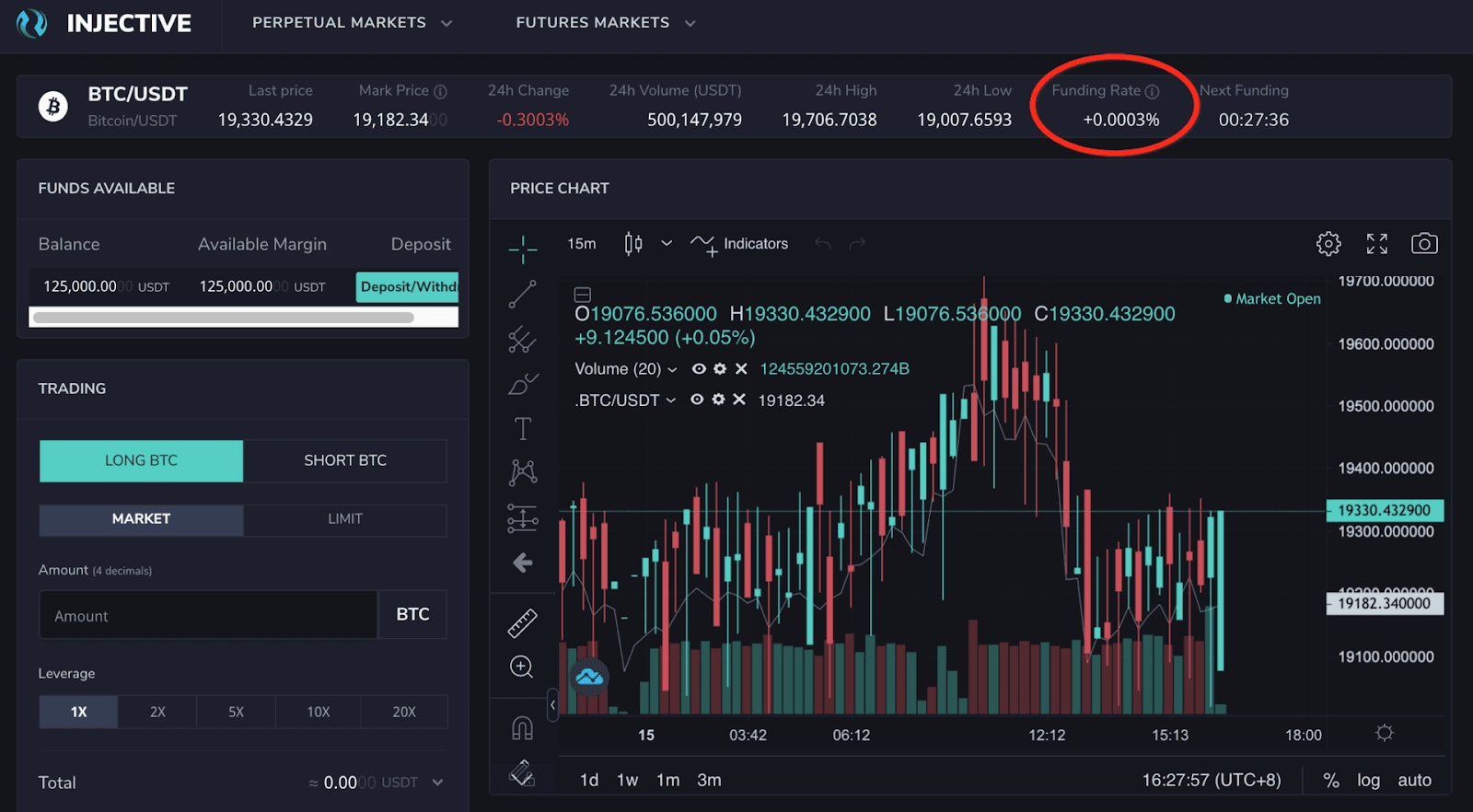Image resolution: width=1473 pixels, height=812 pixels.
Task: Open chart settings gear icon
Action: tap(1328, 244)
